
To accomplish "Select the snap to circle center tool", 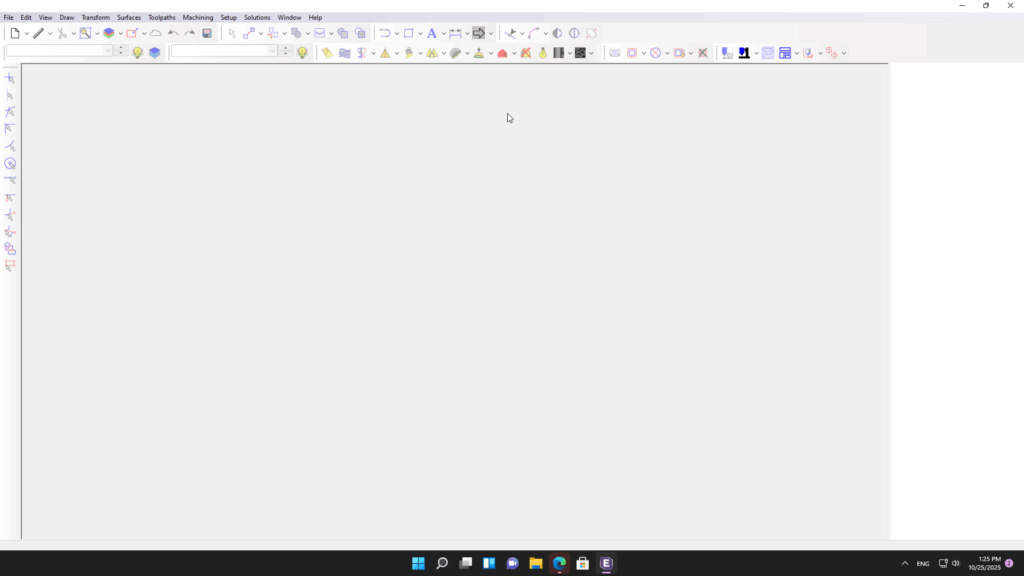I will click(10, 163).
